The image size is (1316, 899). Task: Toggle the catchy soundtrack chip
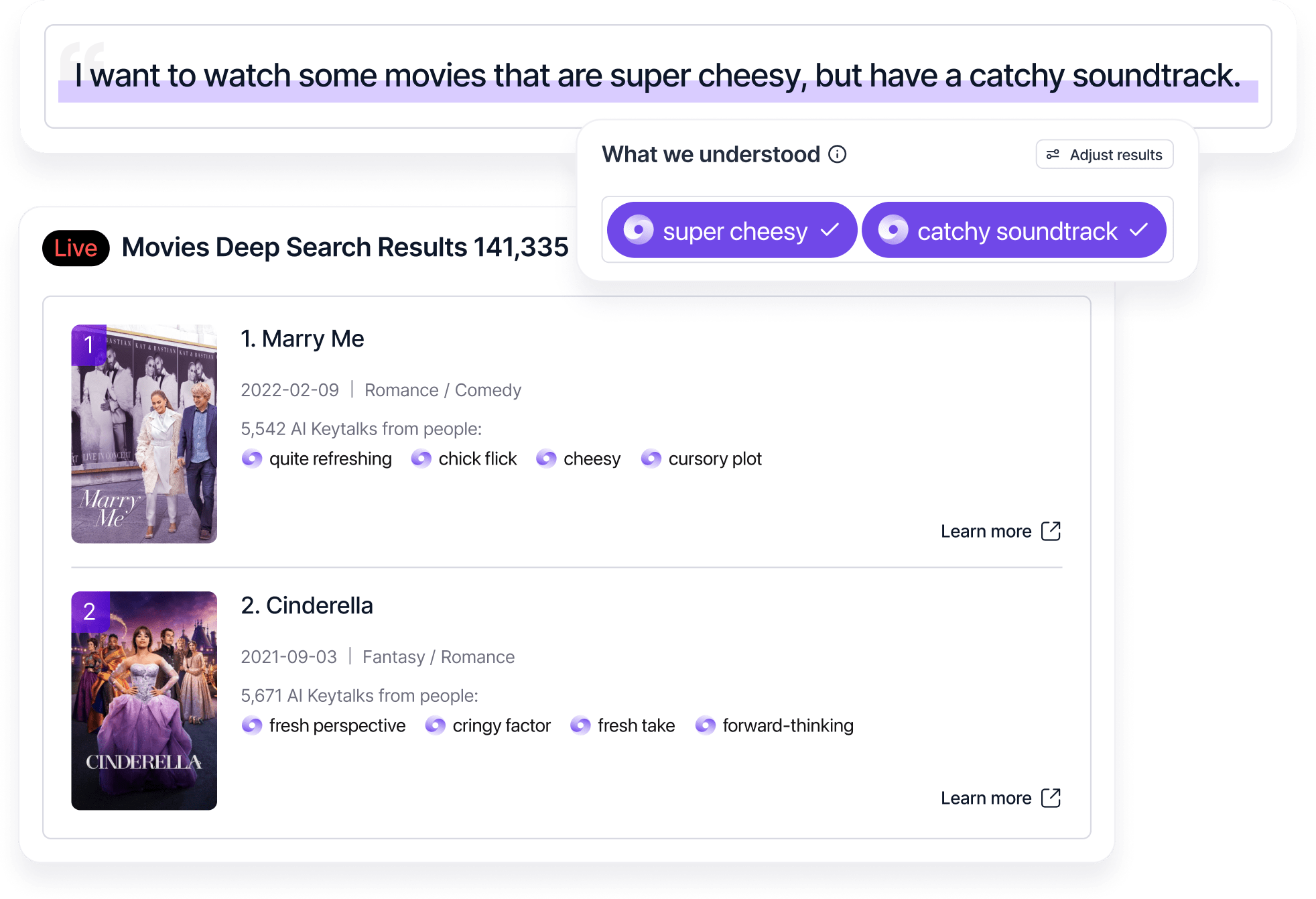click(1014, 230)
